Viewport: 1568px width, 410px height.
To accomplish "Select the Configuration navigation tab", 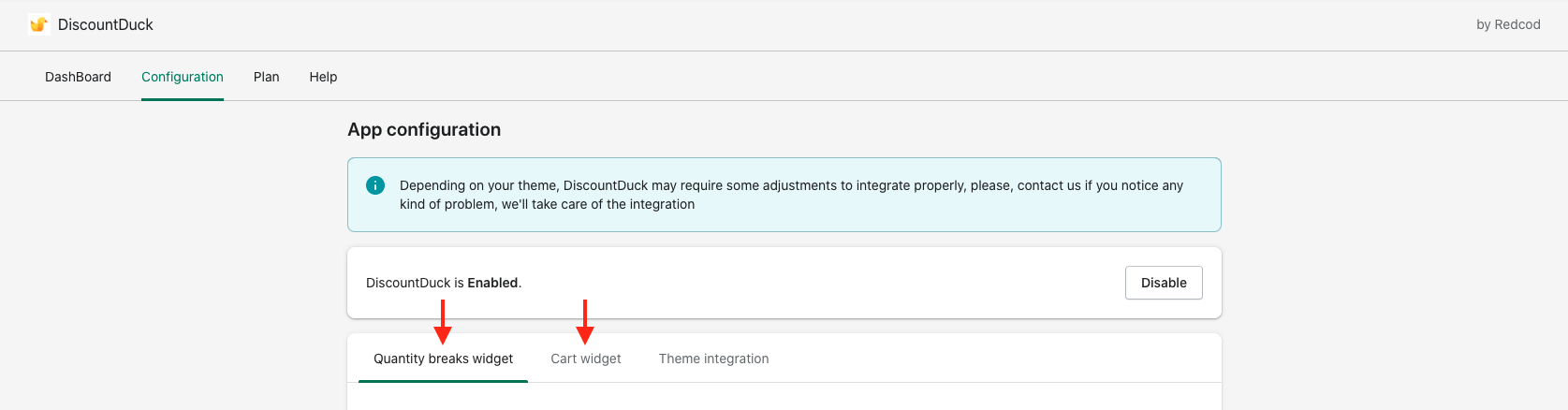I will pyautogui.click(x=183, y=77).
